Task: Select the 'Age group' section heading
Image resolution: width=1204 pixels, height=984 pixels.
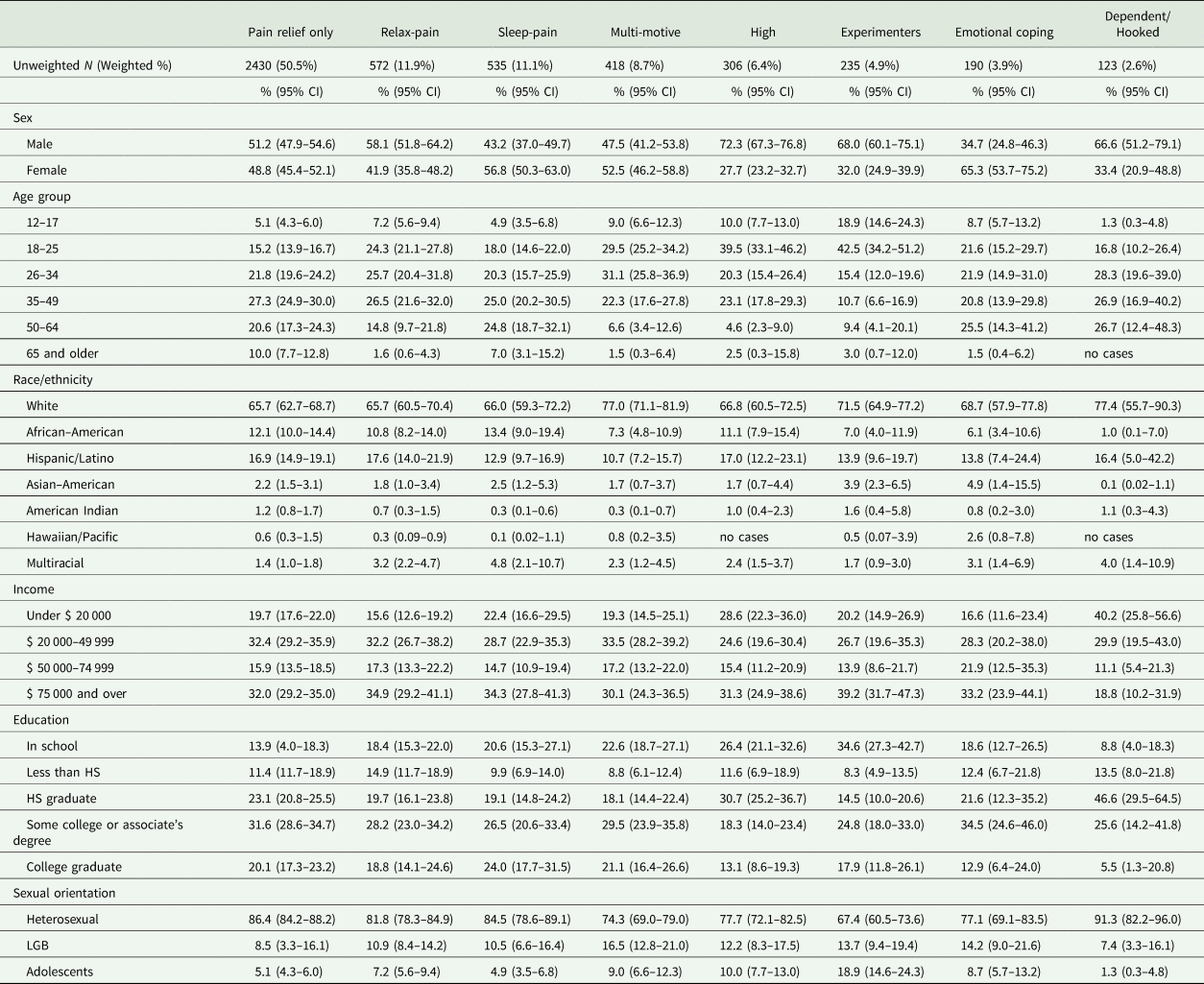Action: (x=42, y=197)
